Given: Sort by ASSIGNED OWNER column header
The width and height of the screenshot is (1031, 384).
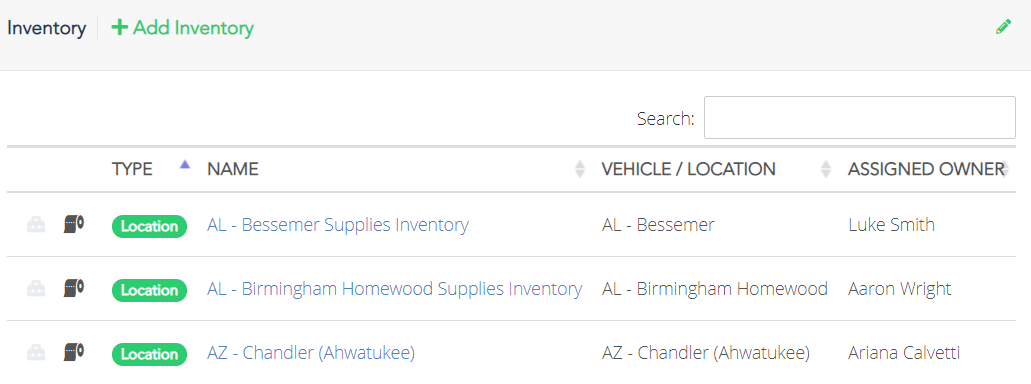Looking at the screenshot, I should tap(926, 169).
